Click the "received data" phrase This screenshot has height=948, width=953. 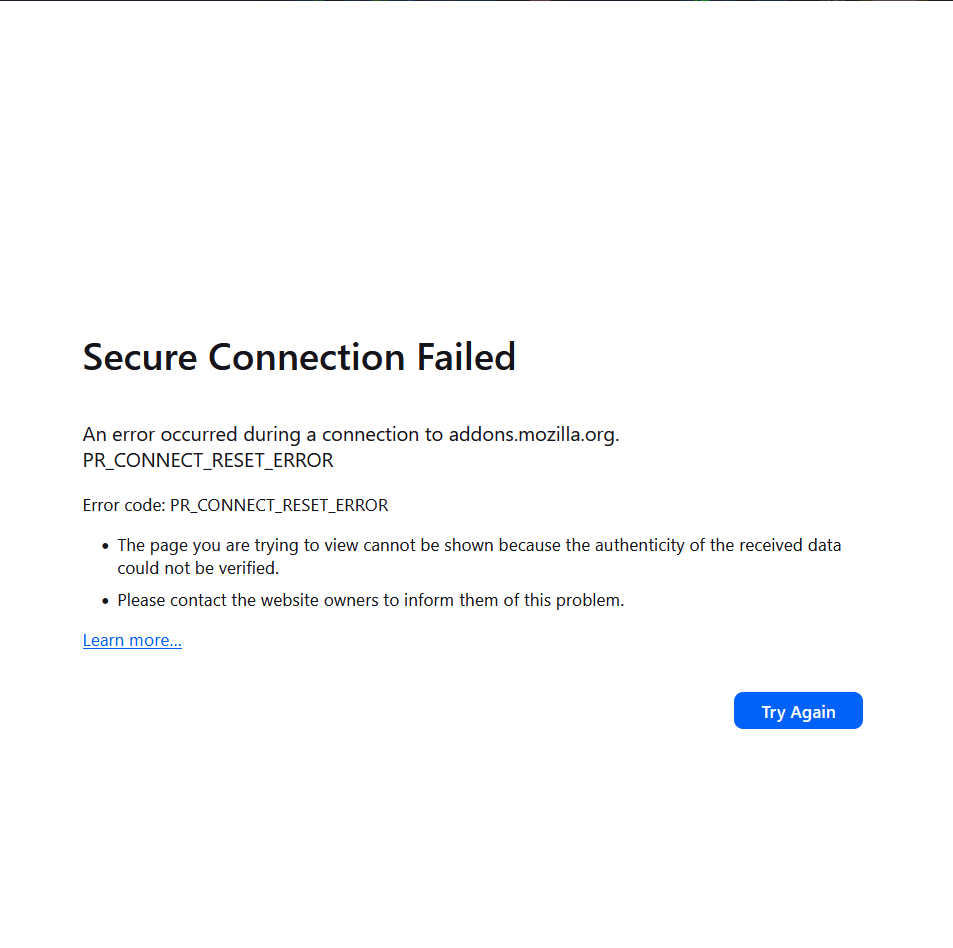[791, 546]
